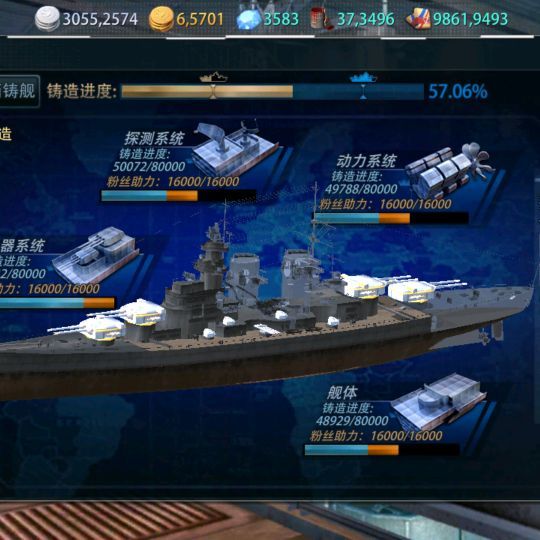Tap the blue diamond currency icon
The height and width of the screenshot is (540, 540).
tap(249, 19)
